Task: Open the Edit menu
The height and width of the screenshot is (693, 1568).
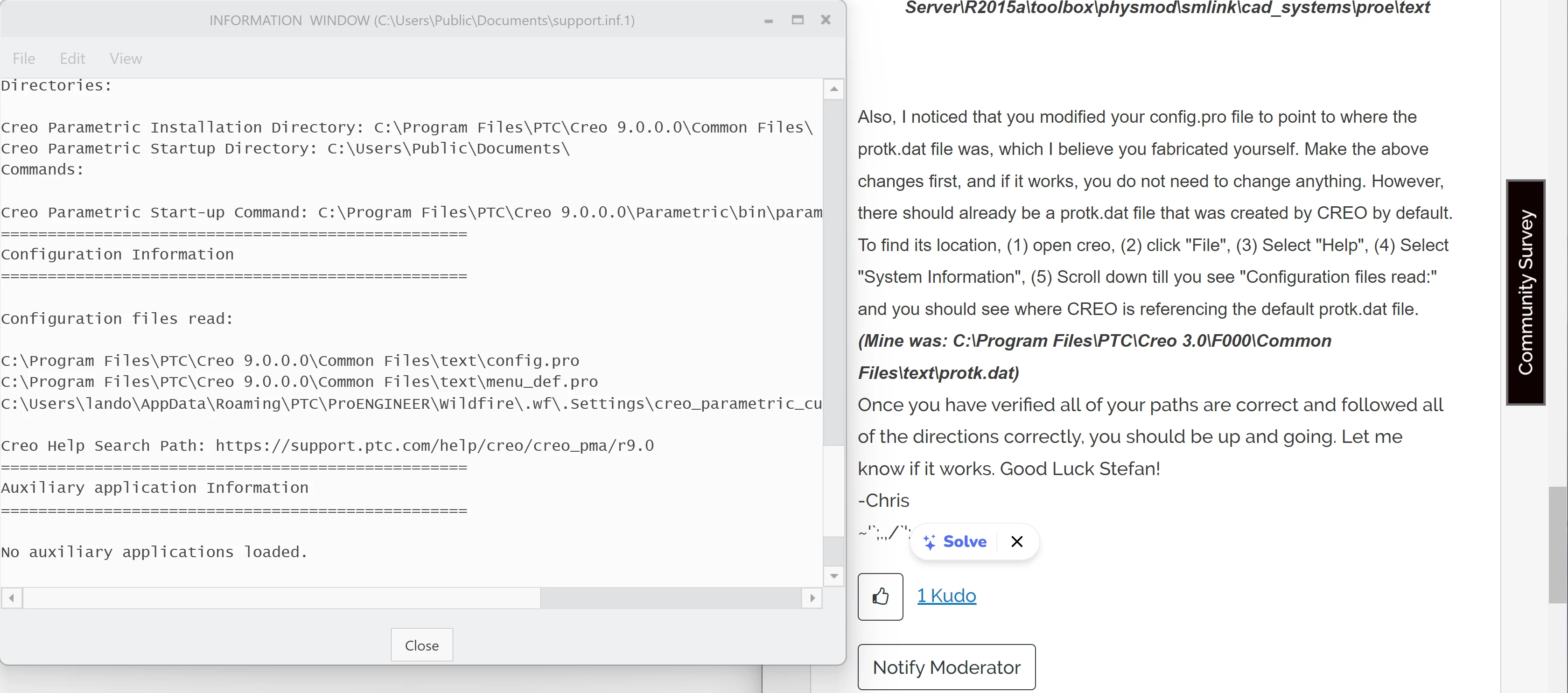Action: (72, 58)
